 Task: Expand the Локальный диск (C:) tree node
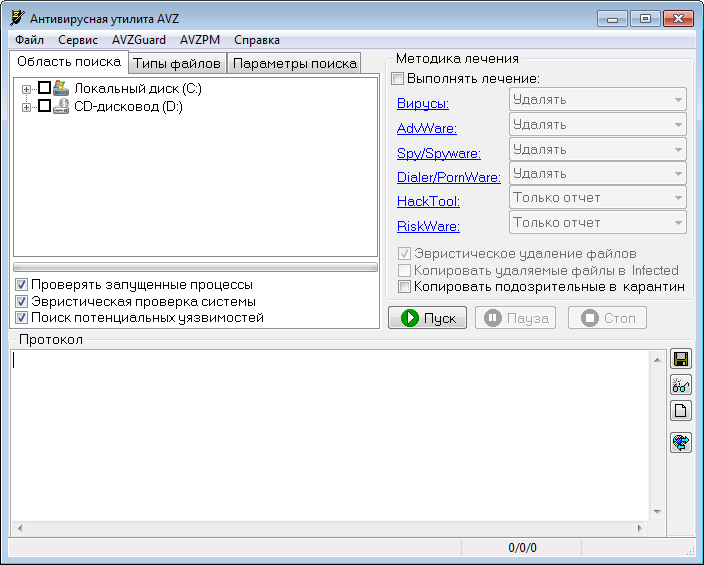(27, 89)
